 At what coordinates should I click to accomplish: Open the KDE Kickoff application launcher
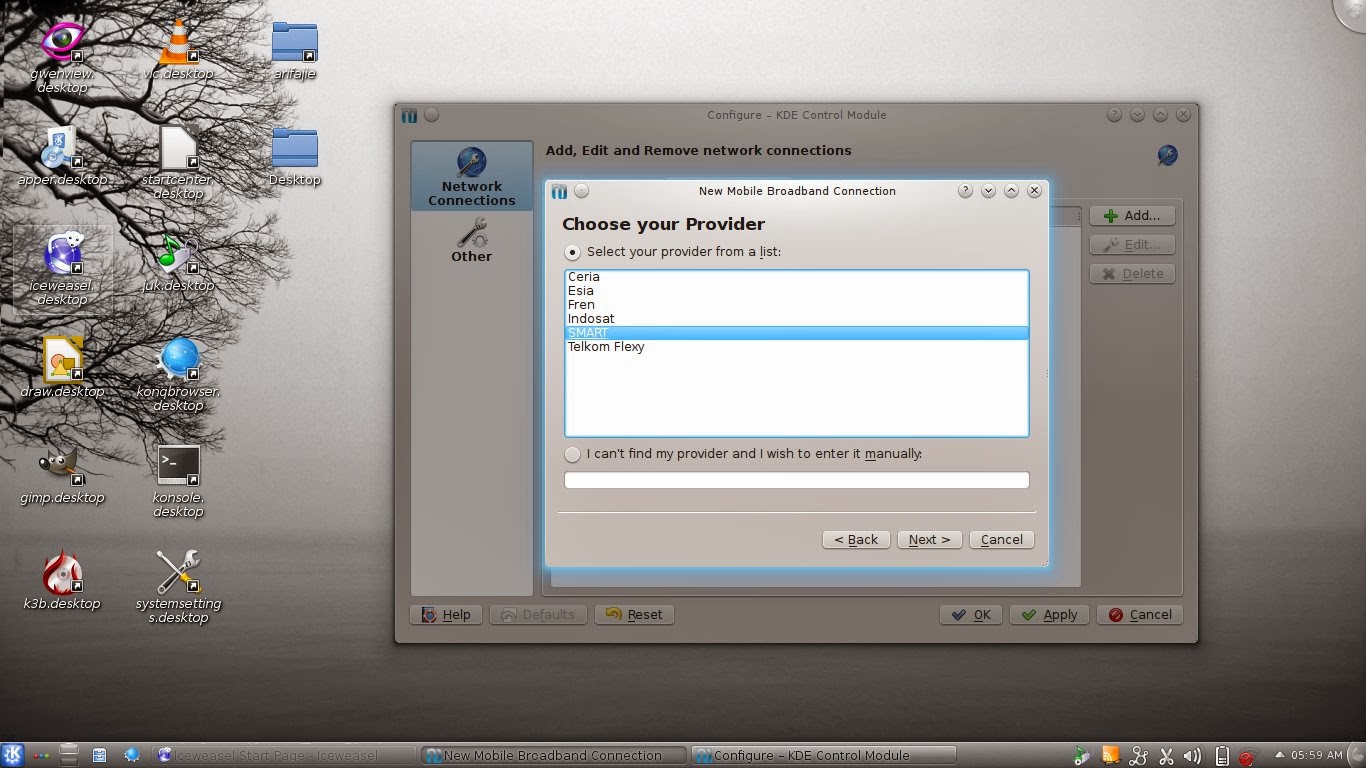pyautogui.click(x=13, y=755)
